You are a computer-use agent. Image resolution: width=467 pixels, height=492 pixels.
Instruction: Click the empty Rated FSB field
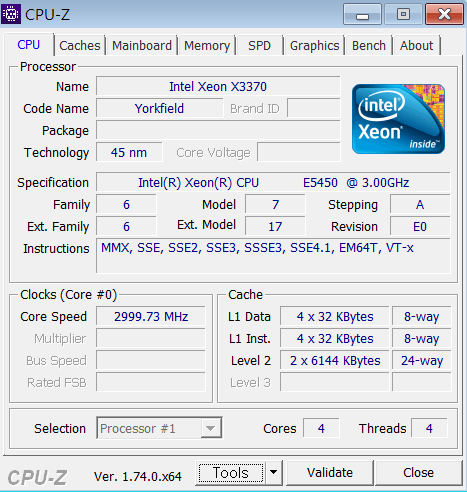[151, 383]
